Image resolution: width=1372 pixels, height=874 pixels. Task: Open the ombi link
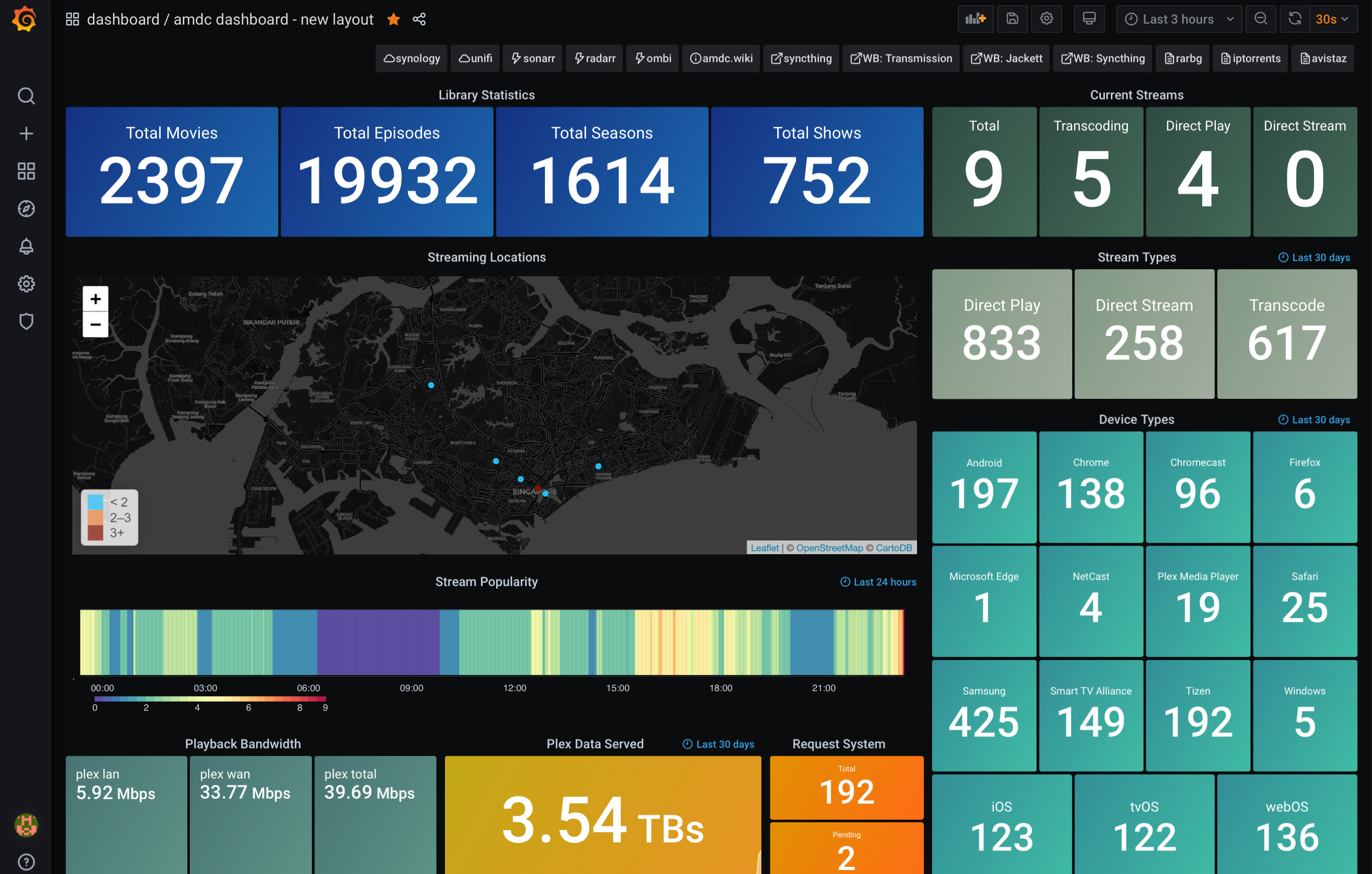tap(652, 58)
